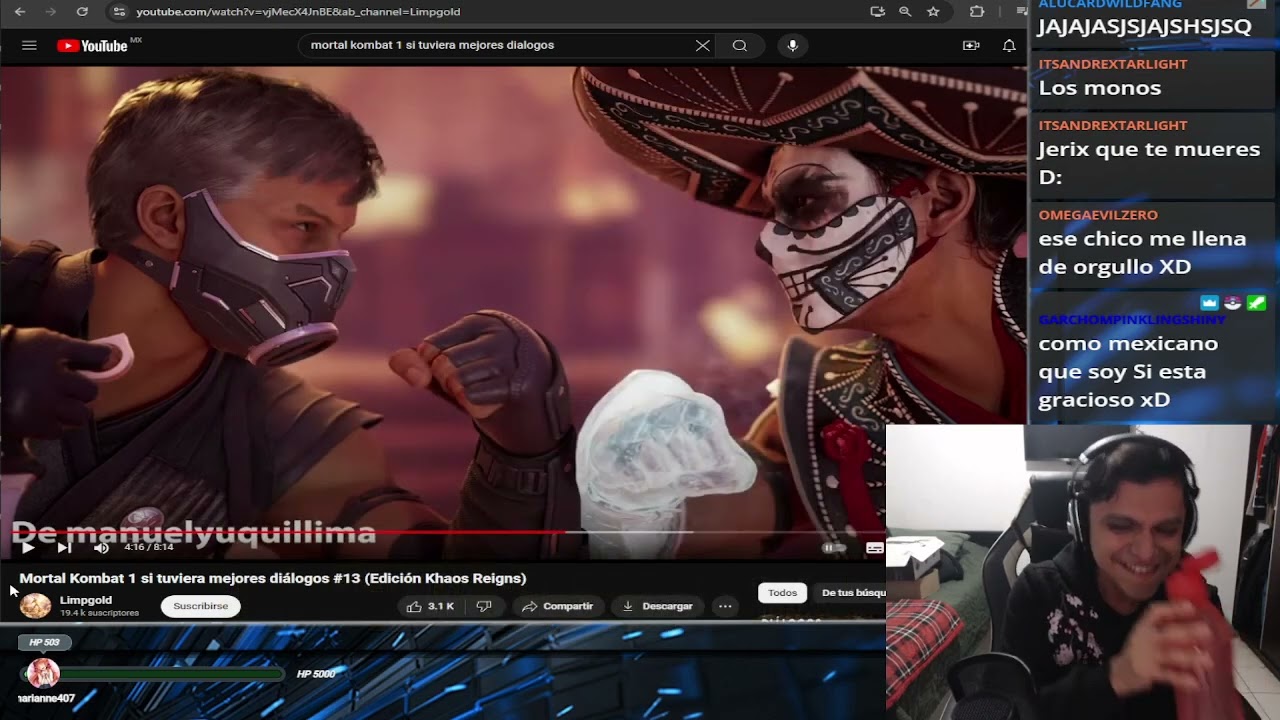Skip to next video button

tap(64, 547)
